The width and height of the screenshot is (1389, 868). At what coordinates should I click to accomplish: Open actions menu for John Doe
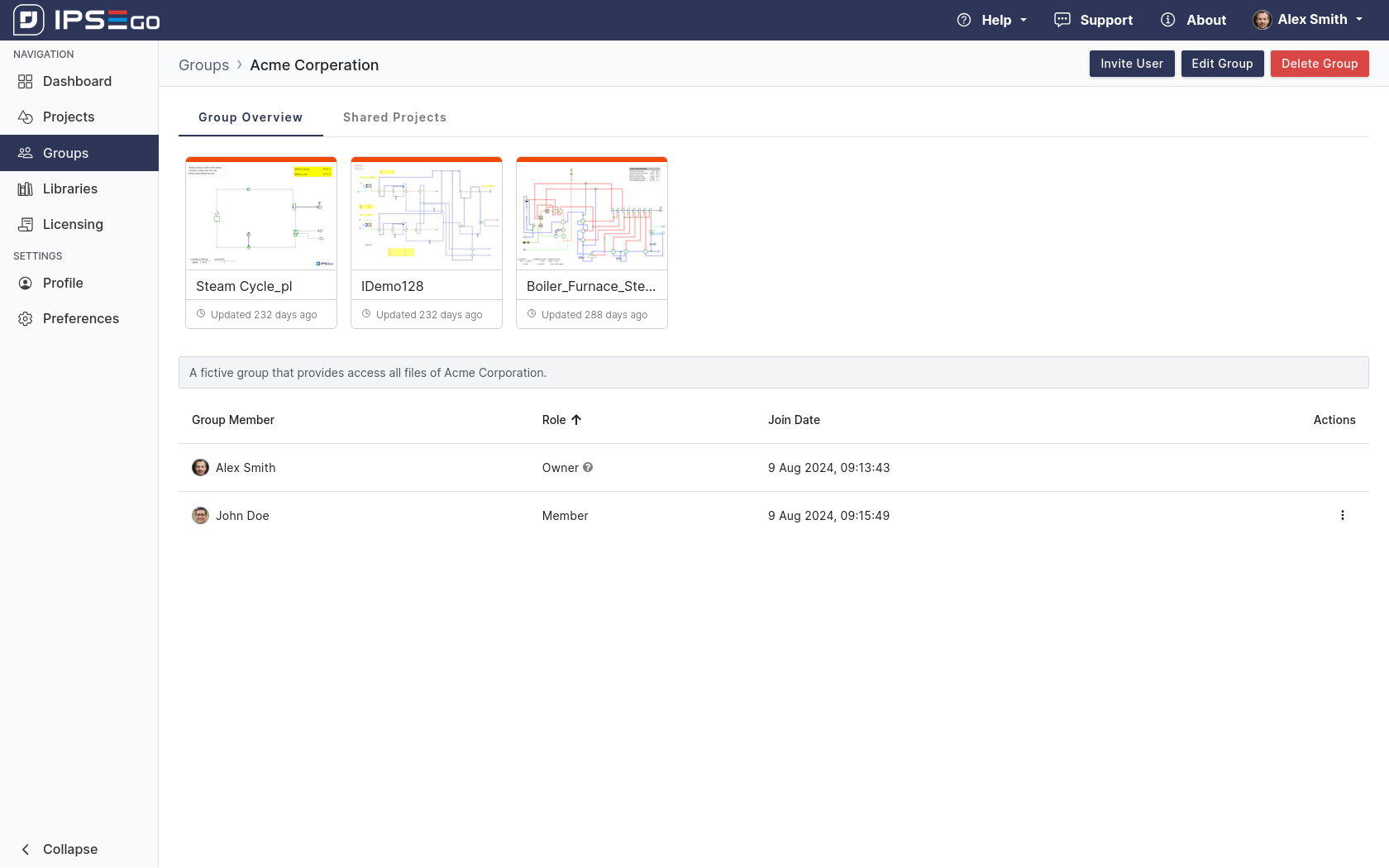(x=1342, y=515)
